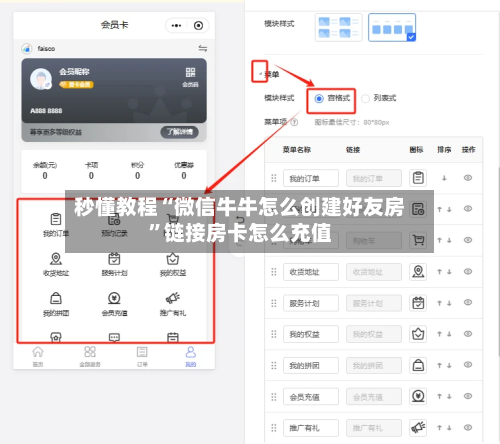The image size is (500, 444).
Task: Toggle visibility of 我的权益 menu item
Action: 468,334
